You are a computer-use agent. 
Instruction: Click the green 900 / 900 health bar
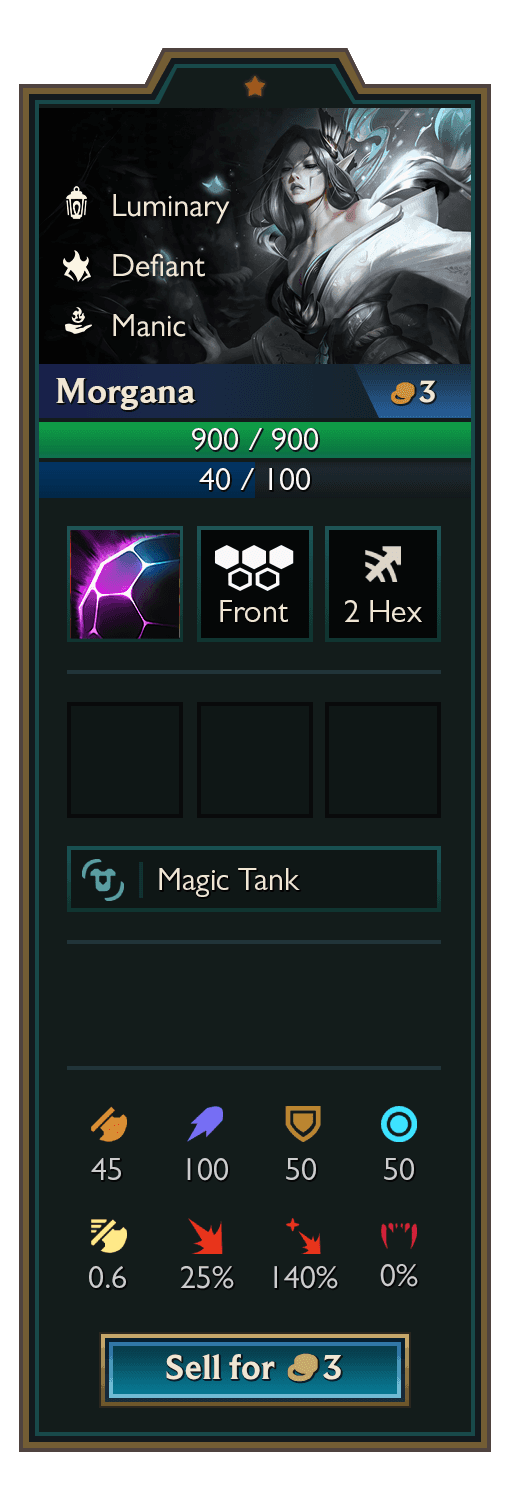coord(255,440)
